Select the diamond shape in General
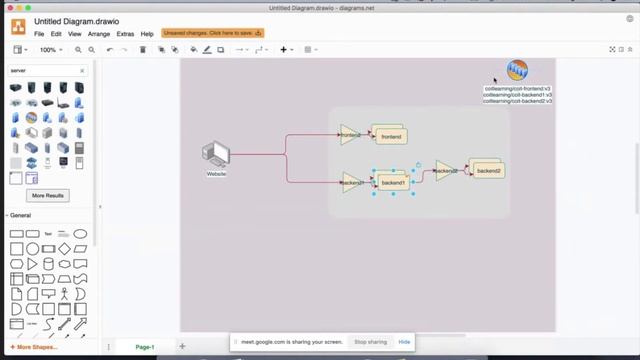The image size is (640, 360). (x=64, y=249)
